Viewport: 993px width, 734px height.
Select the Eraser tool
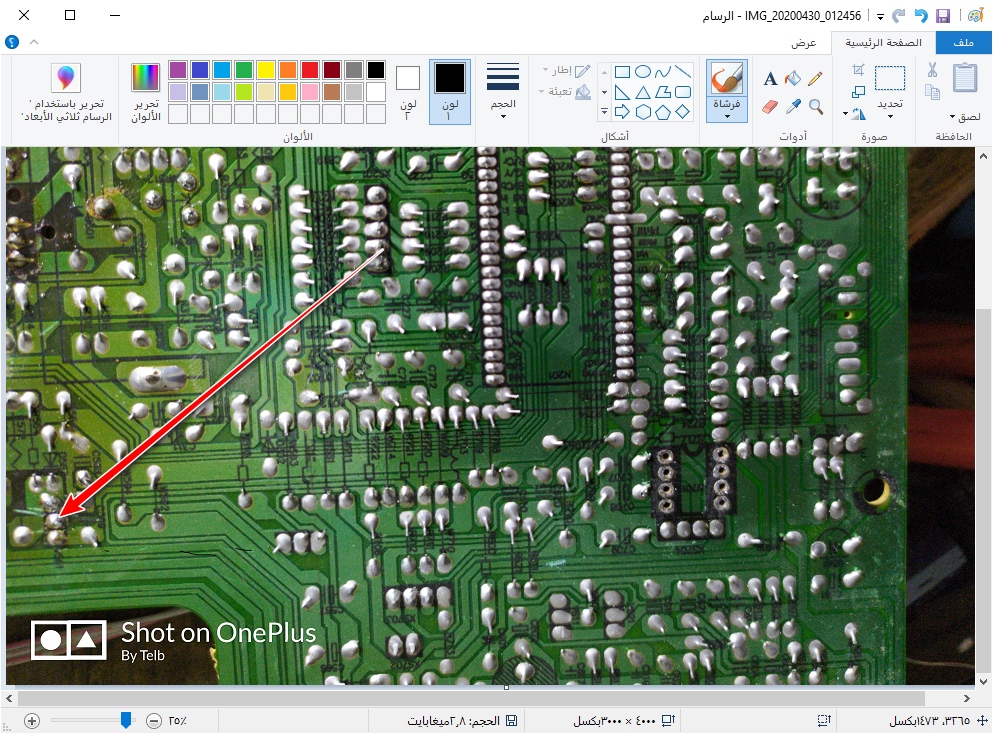(770, 107)
